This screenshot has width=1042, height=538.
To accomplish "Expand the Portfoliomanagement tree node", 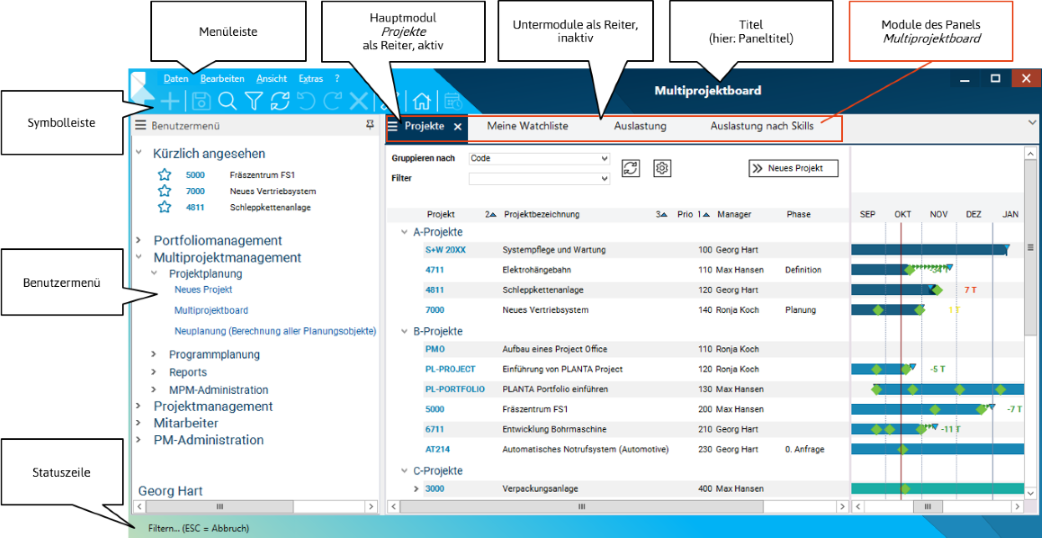I will [139, 241].
